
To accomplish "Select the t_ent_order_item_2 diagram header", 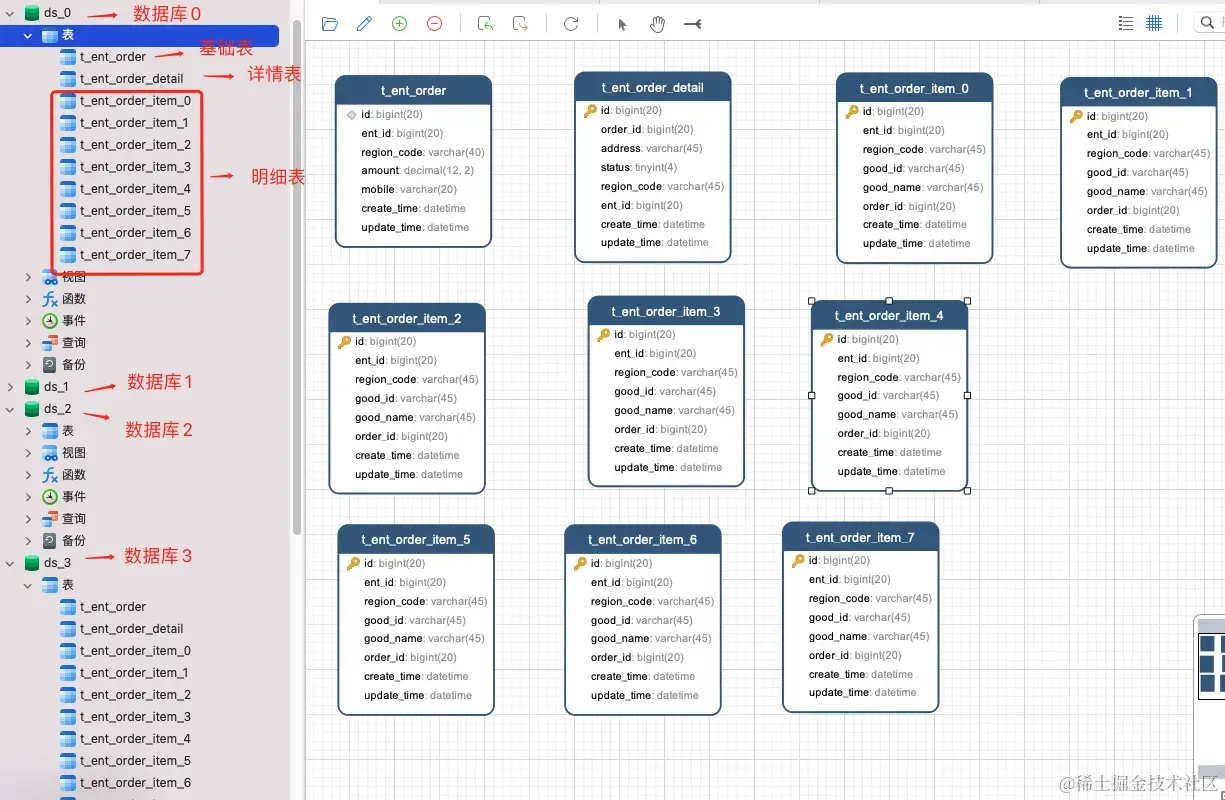I will (407, 318).
